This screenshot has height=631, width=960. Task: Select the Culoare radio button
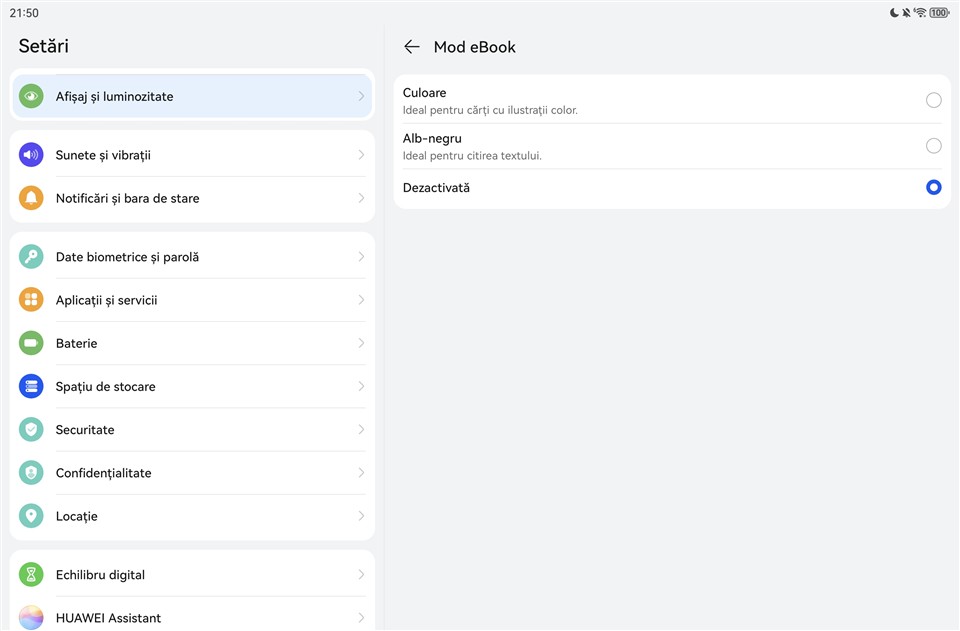[x=933, y=100]
